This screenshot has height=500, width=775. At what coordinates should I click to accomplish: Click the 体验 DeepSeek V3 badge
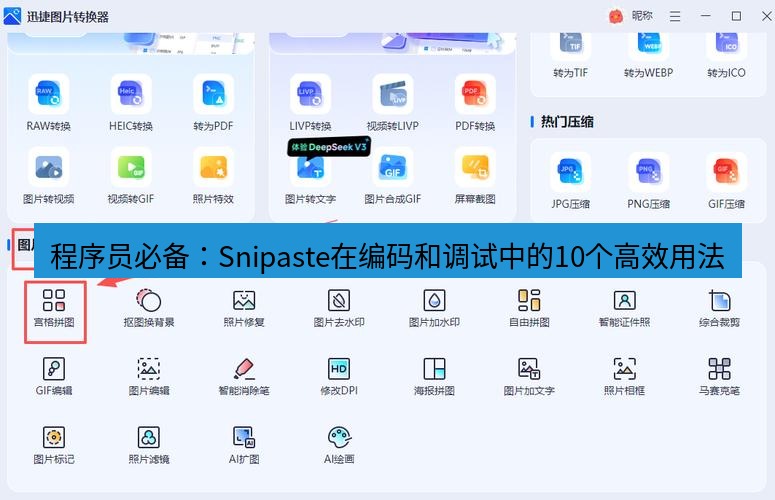329,147
